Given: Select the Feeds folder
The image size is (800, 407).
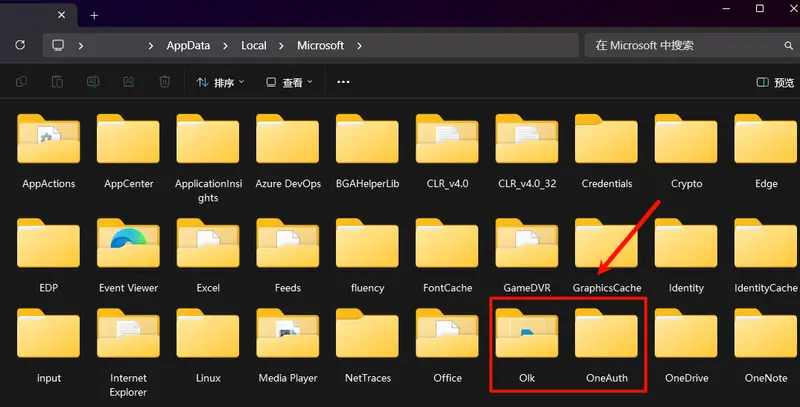Looking at the screenshot, I should click(288, 256).
